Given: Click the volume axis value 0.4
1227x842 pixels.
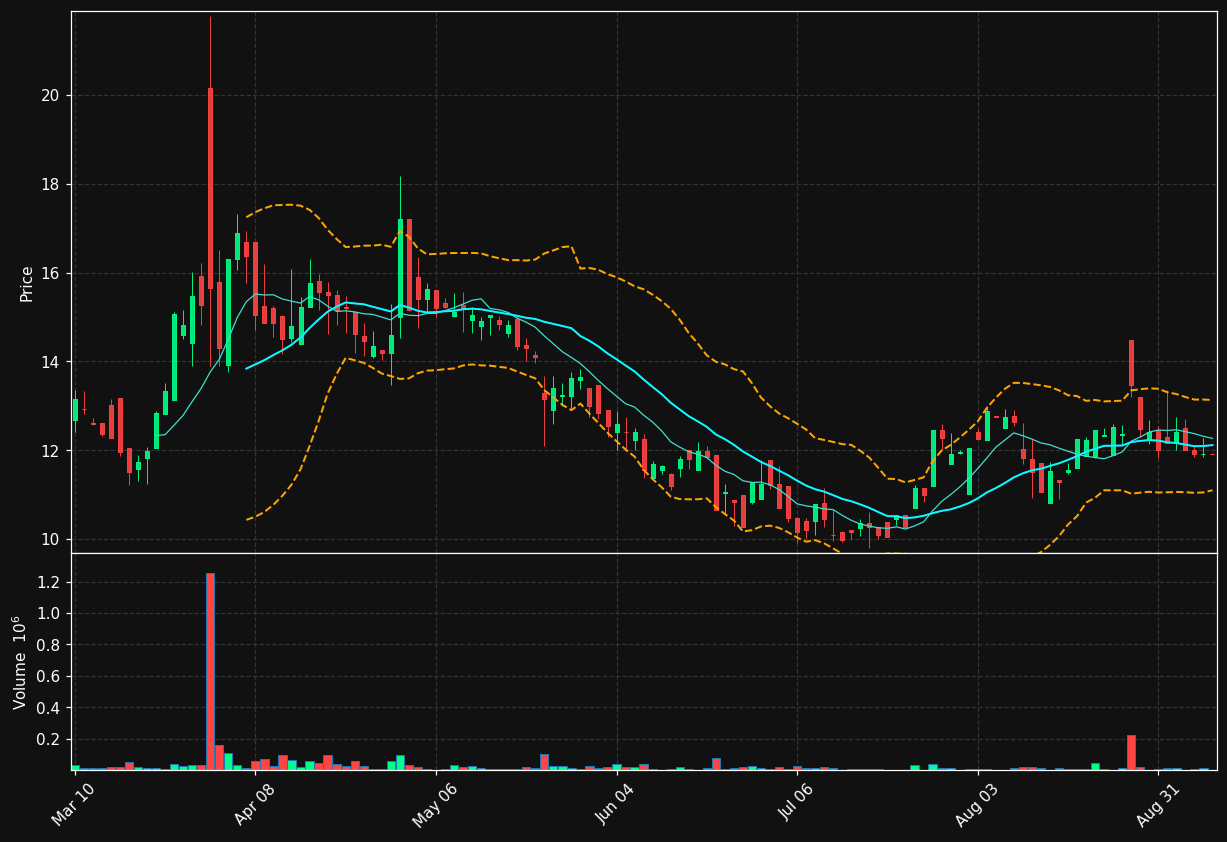Looking at the screenshot, I should (x=49, y=708).
